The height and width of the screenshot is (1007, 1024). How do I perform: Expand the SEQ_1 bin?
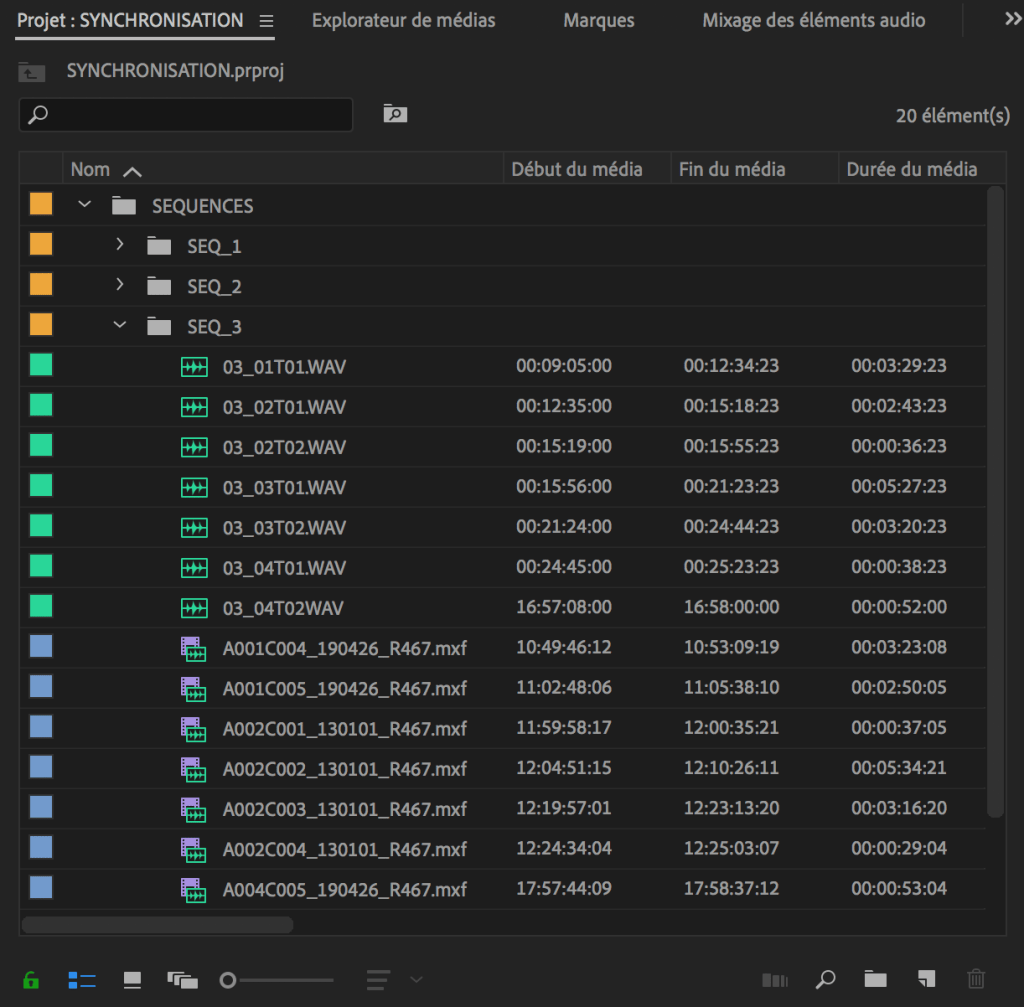[120, 245]
